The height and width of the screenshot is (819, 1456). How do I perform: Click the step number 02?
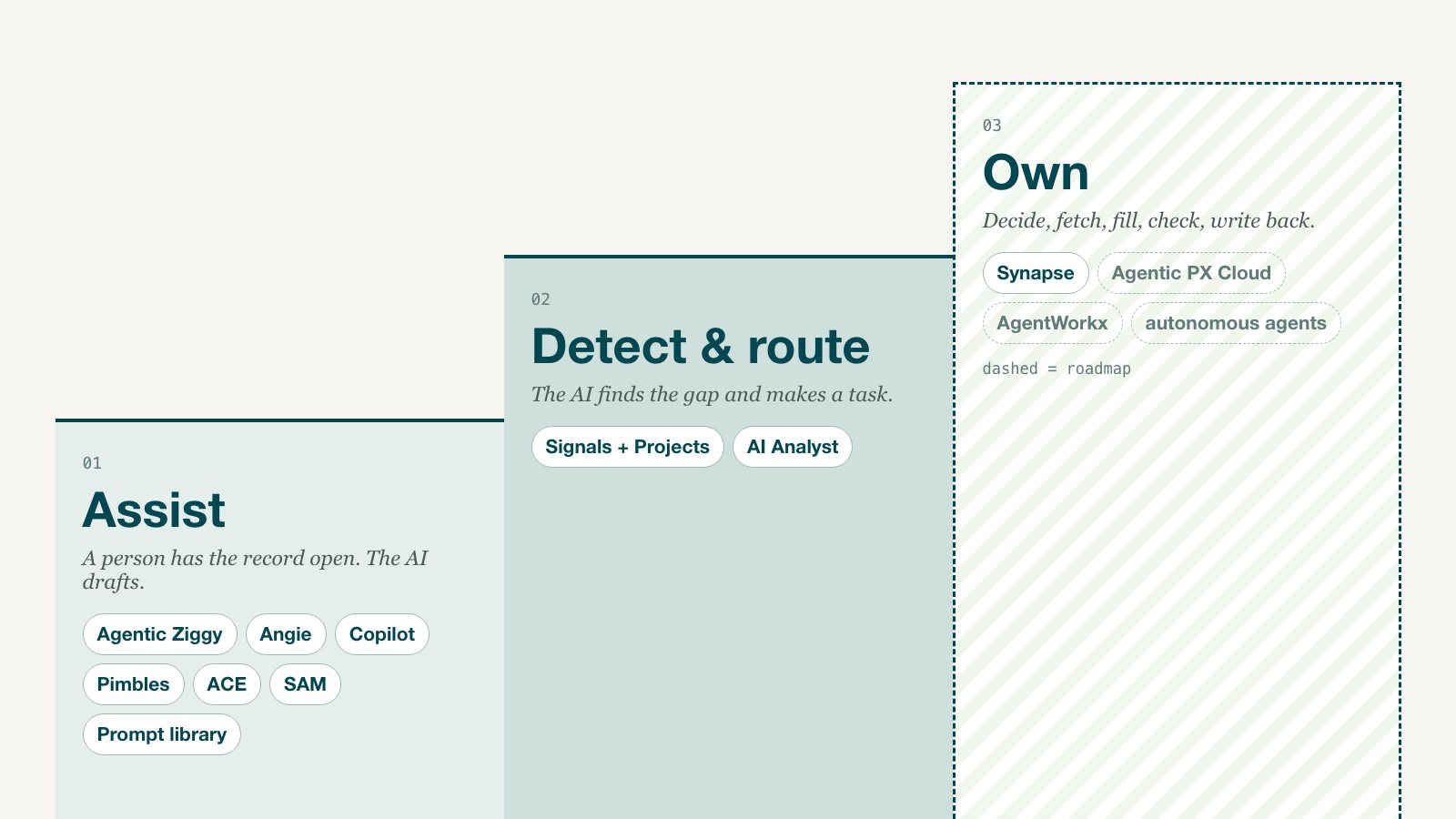[541, 299]
